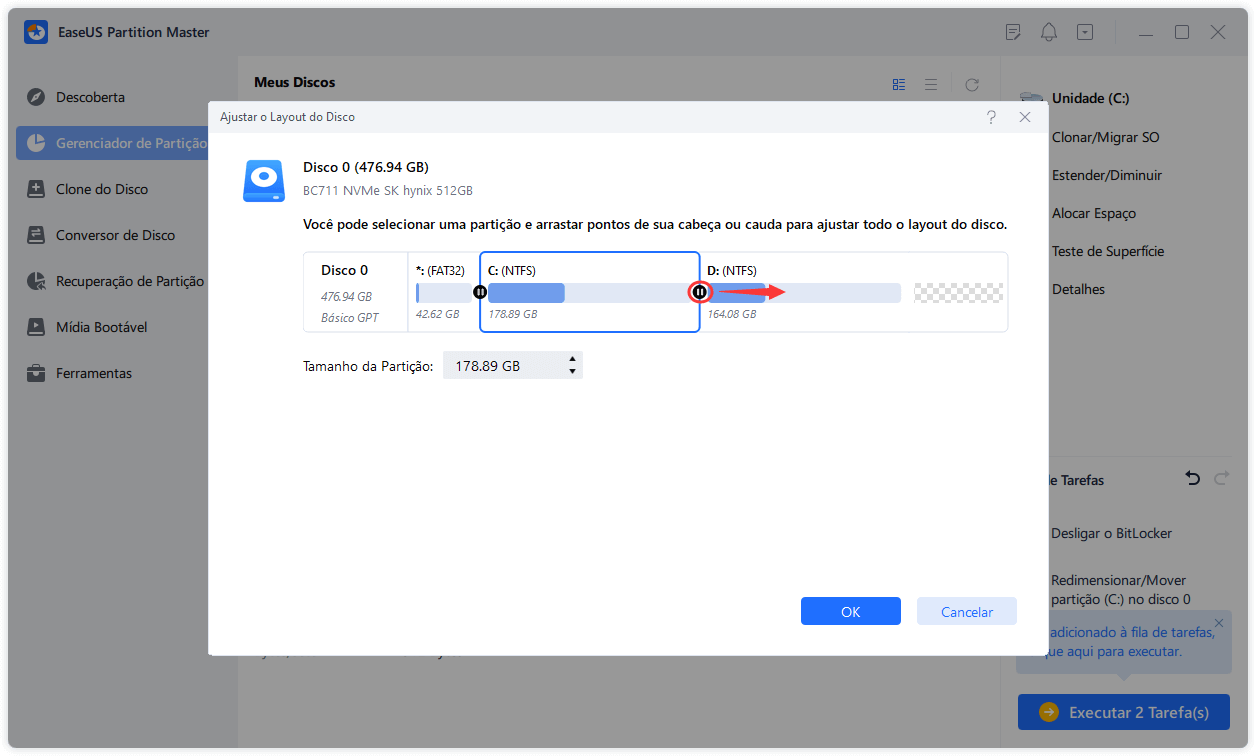The height and width of the screenshot is (756, 1256).
Task: Select the *: (FAT32) partition block
Action: (444, 292)
